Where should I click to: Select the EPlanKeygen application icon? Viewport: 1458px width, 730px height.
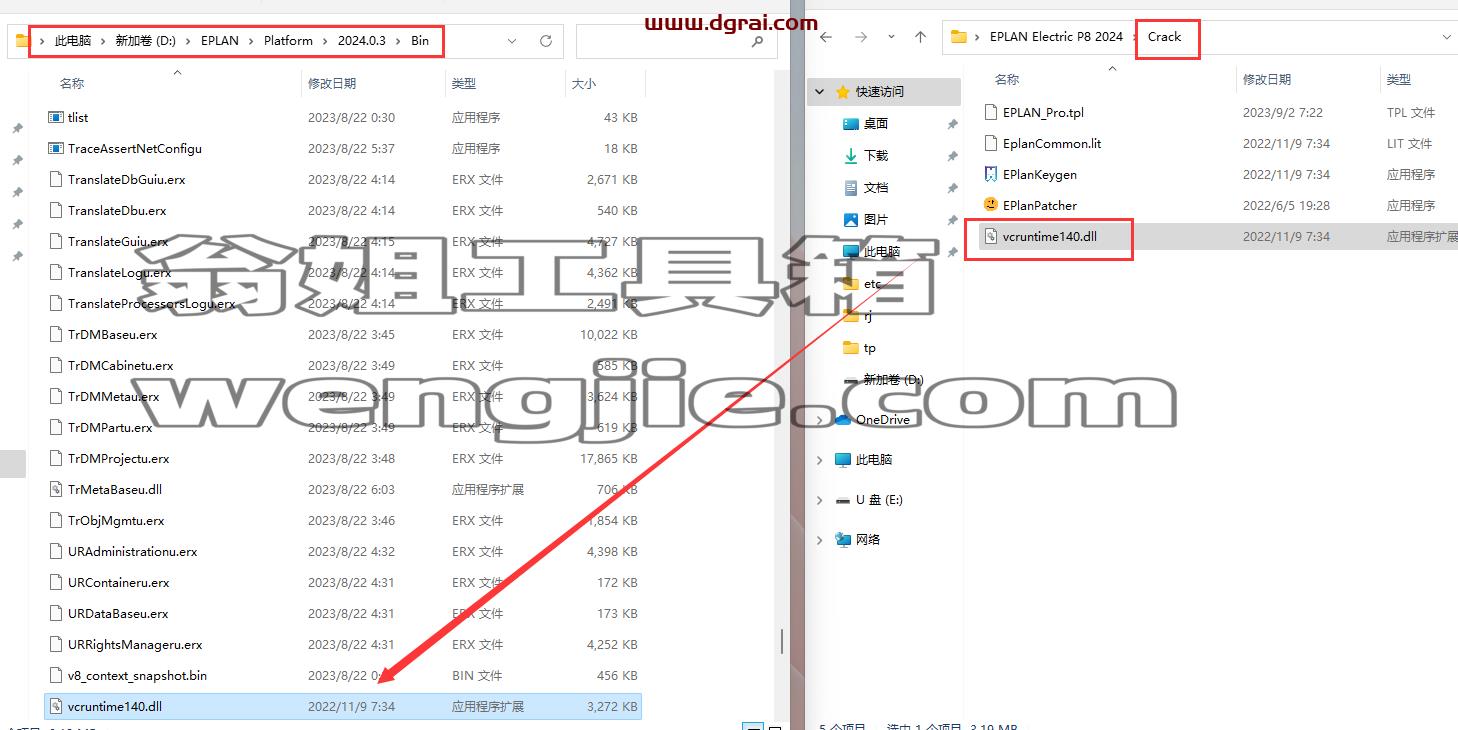click(991, 174)
